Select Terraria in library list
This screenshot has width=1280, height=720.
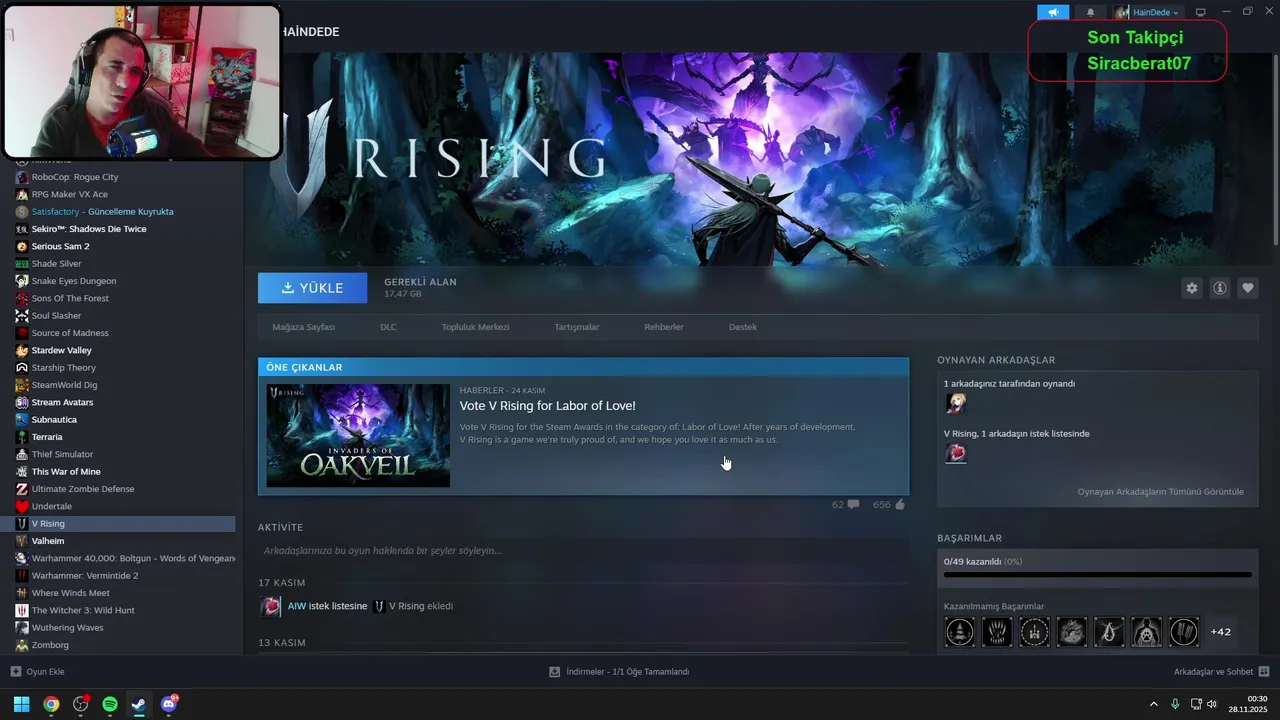(47, 437)
